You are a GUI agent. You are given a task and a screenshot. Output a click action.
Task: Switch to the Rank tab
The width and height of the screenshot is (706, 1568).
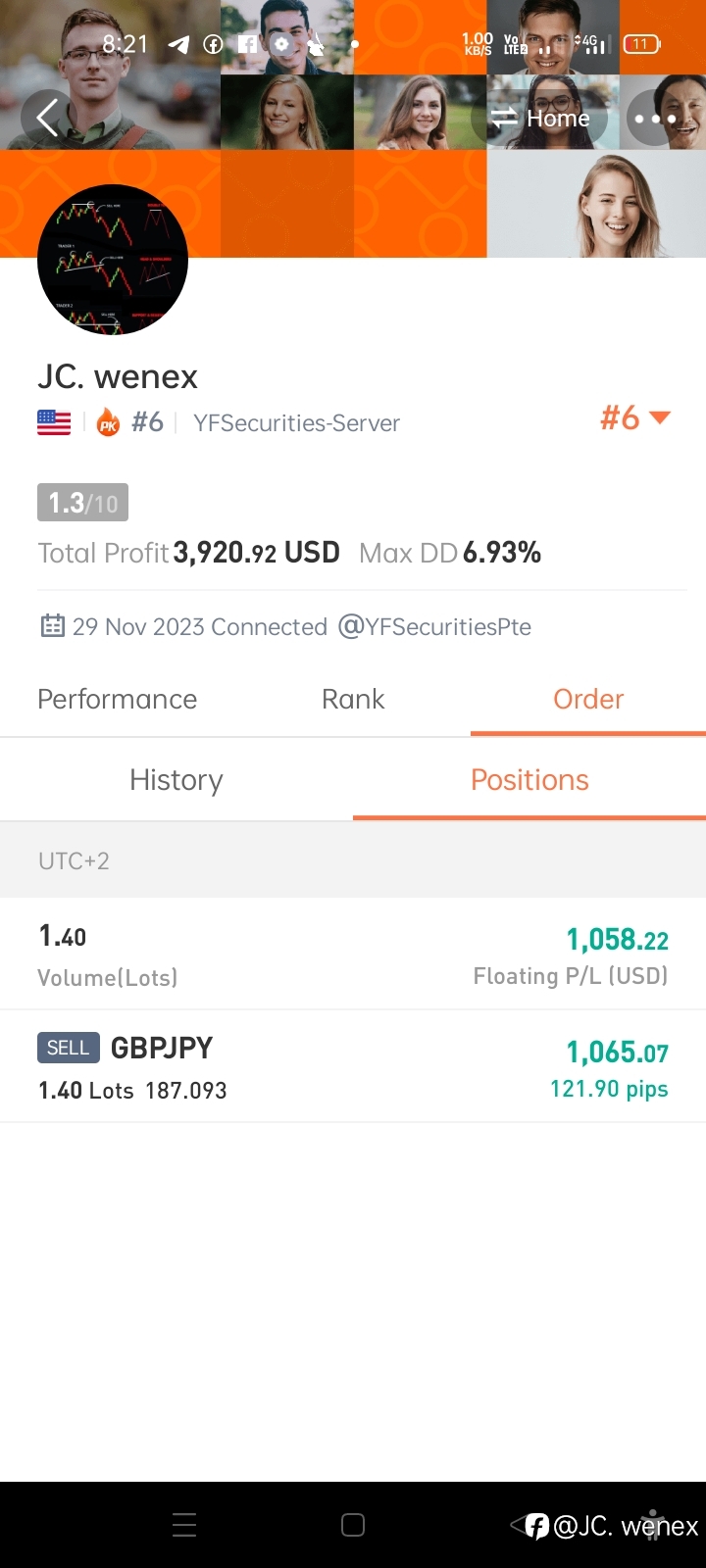(x=353, y=699)
